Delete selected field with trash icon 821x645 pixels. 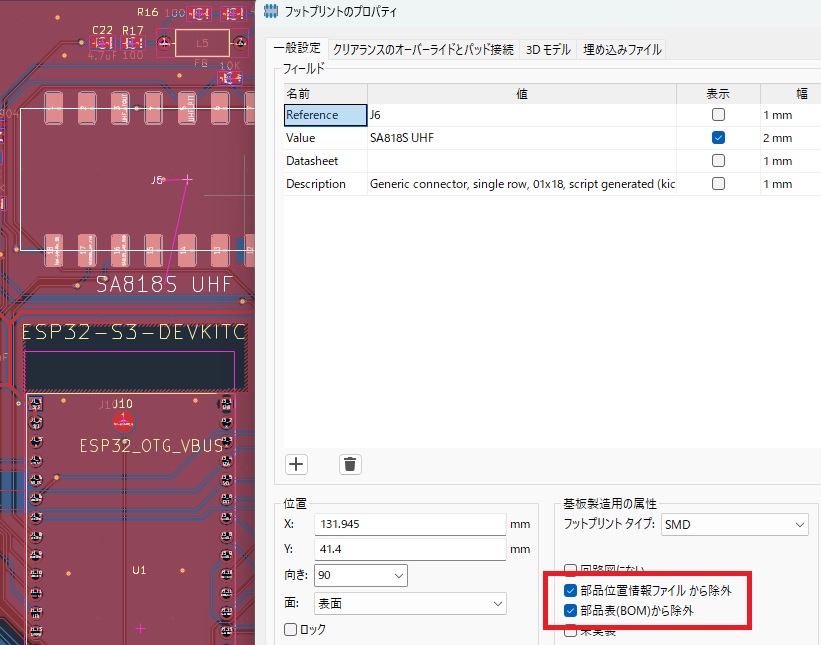(350, 464)
